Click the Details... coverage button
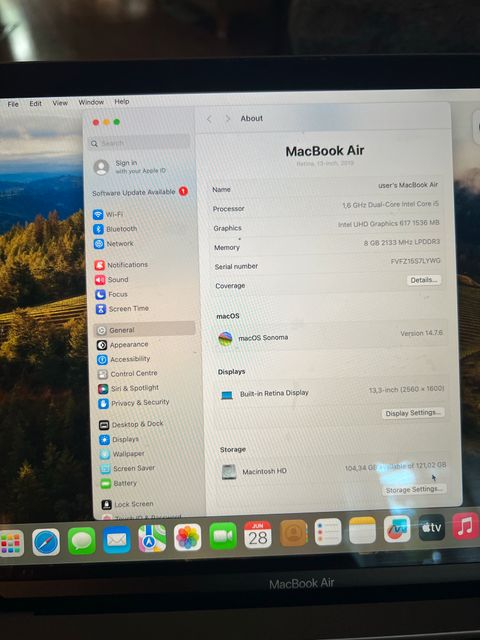Screen dimensions: 480x640 pos(424,280)
